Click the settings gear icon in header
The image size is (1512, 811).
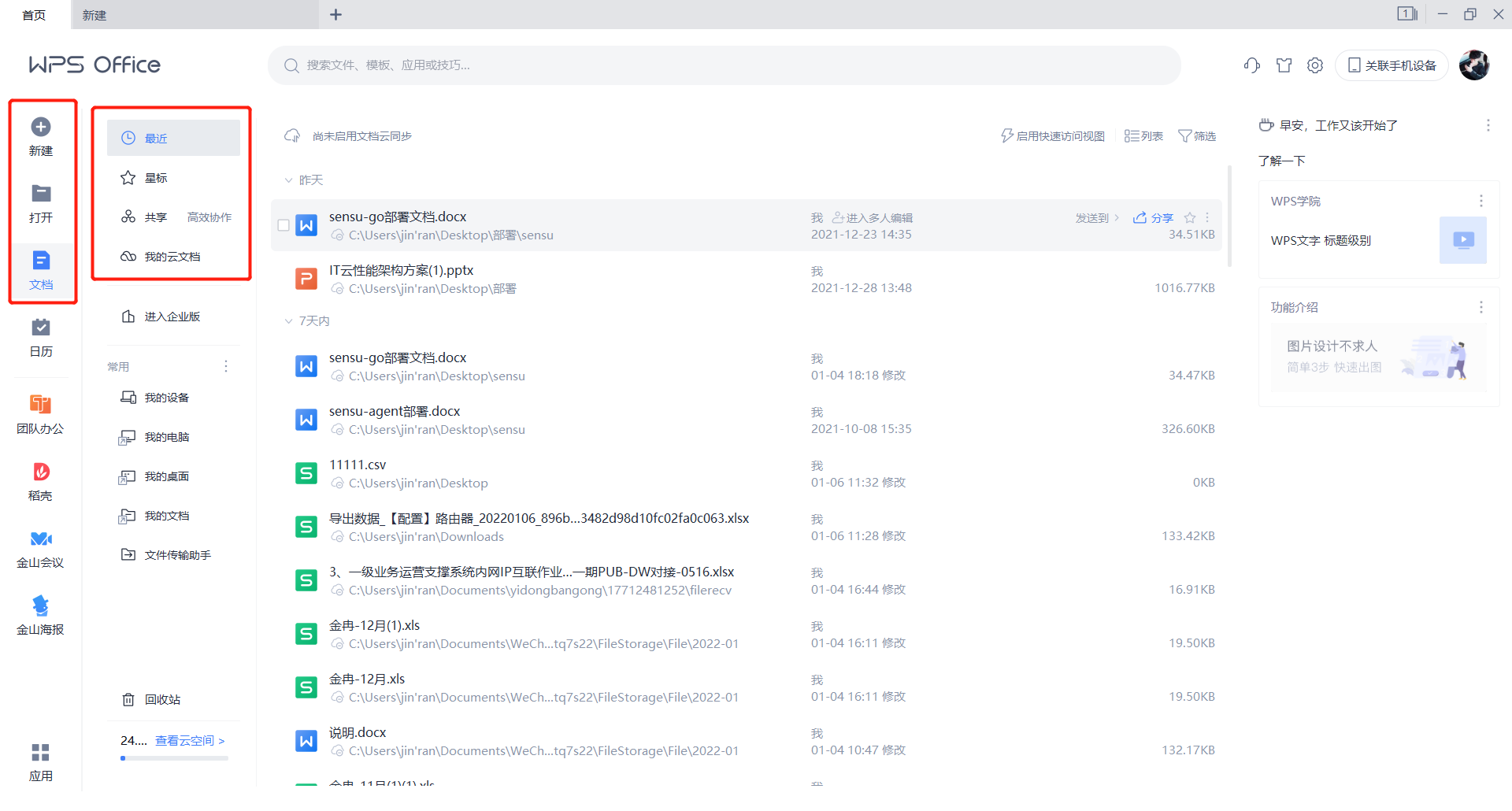tap(1315, 65)
